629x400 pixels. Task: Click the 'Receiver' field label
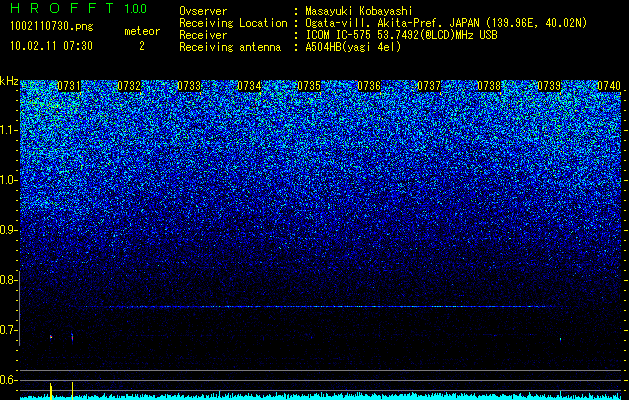pyautogui.click(x=203, y=35)
